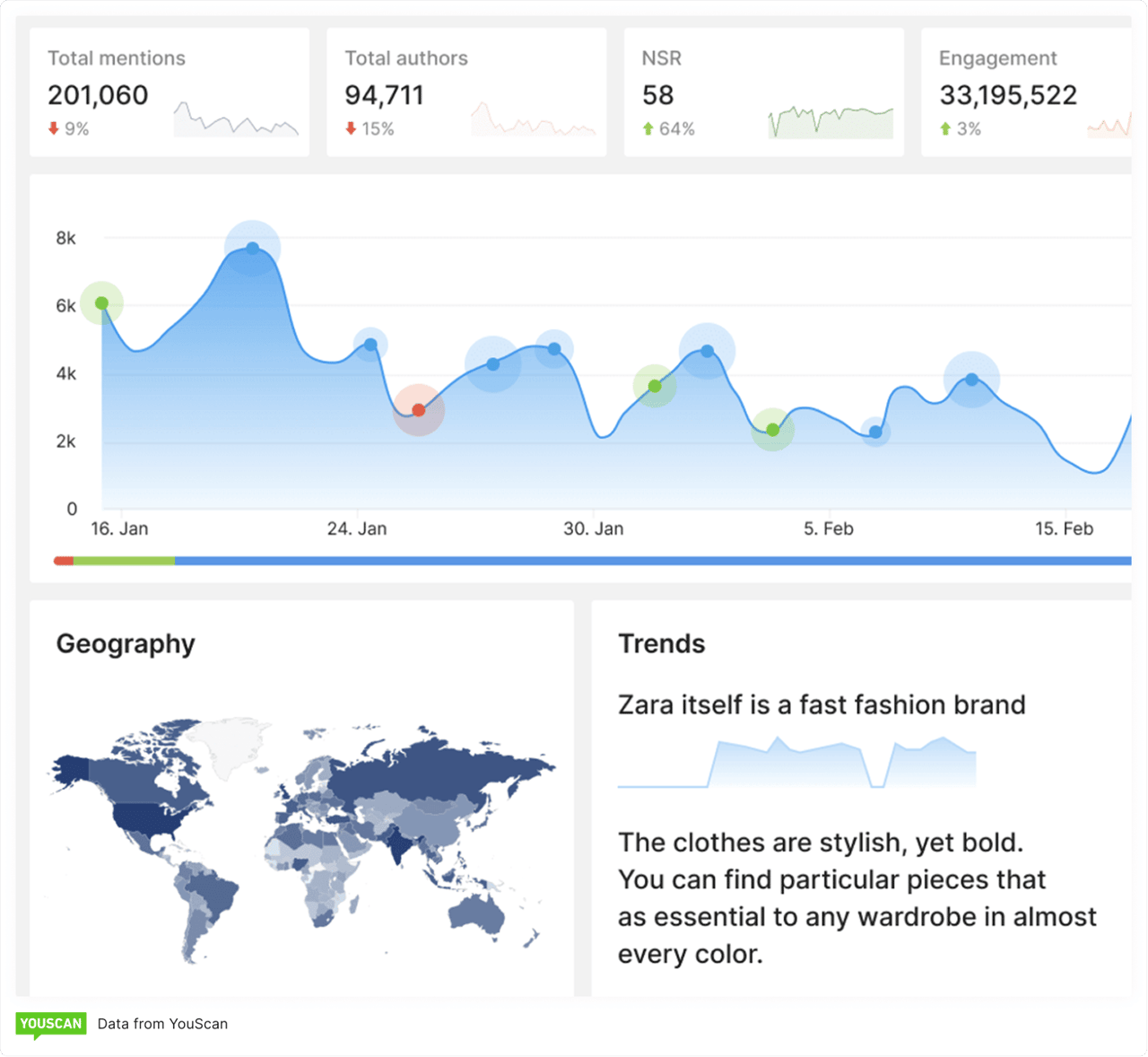The height and width of the screenshot is (1057, 1148).
Task: Click the green up arrow under NSR
Action: pos(648,129)
